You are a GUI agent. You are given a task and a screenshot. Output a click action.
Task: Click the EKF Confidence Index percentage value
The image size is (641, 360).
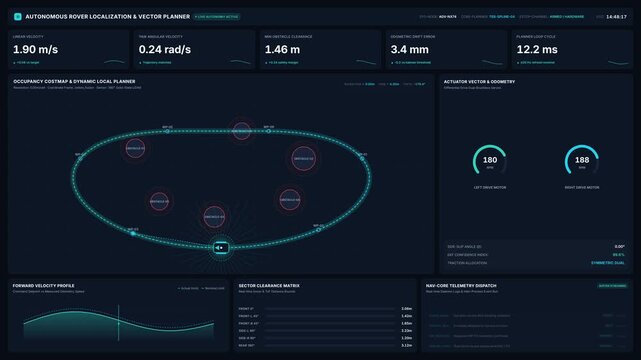tap(619, 255)
